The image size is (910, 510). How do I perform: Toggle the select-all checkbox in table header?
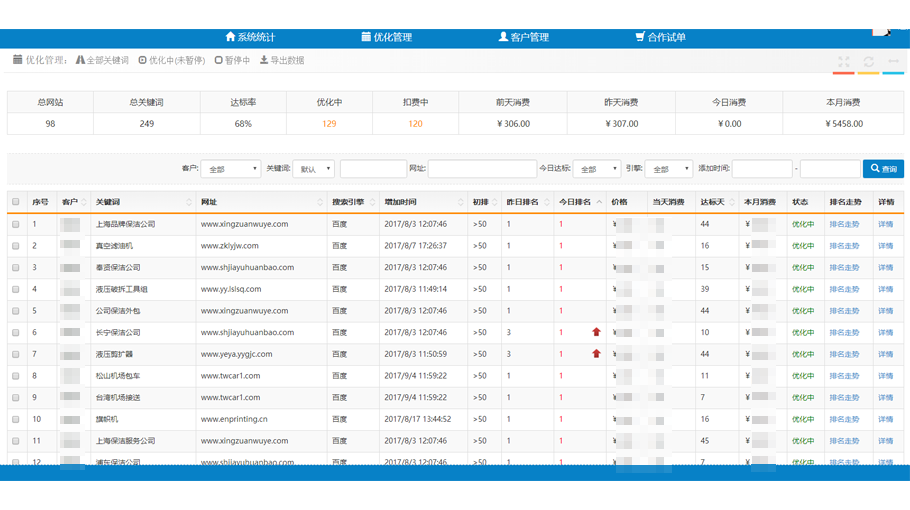pyautogui.click(x=16, y=202)
